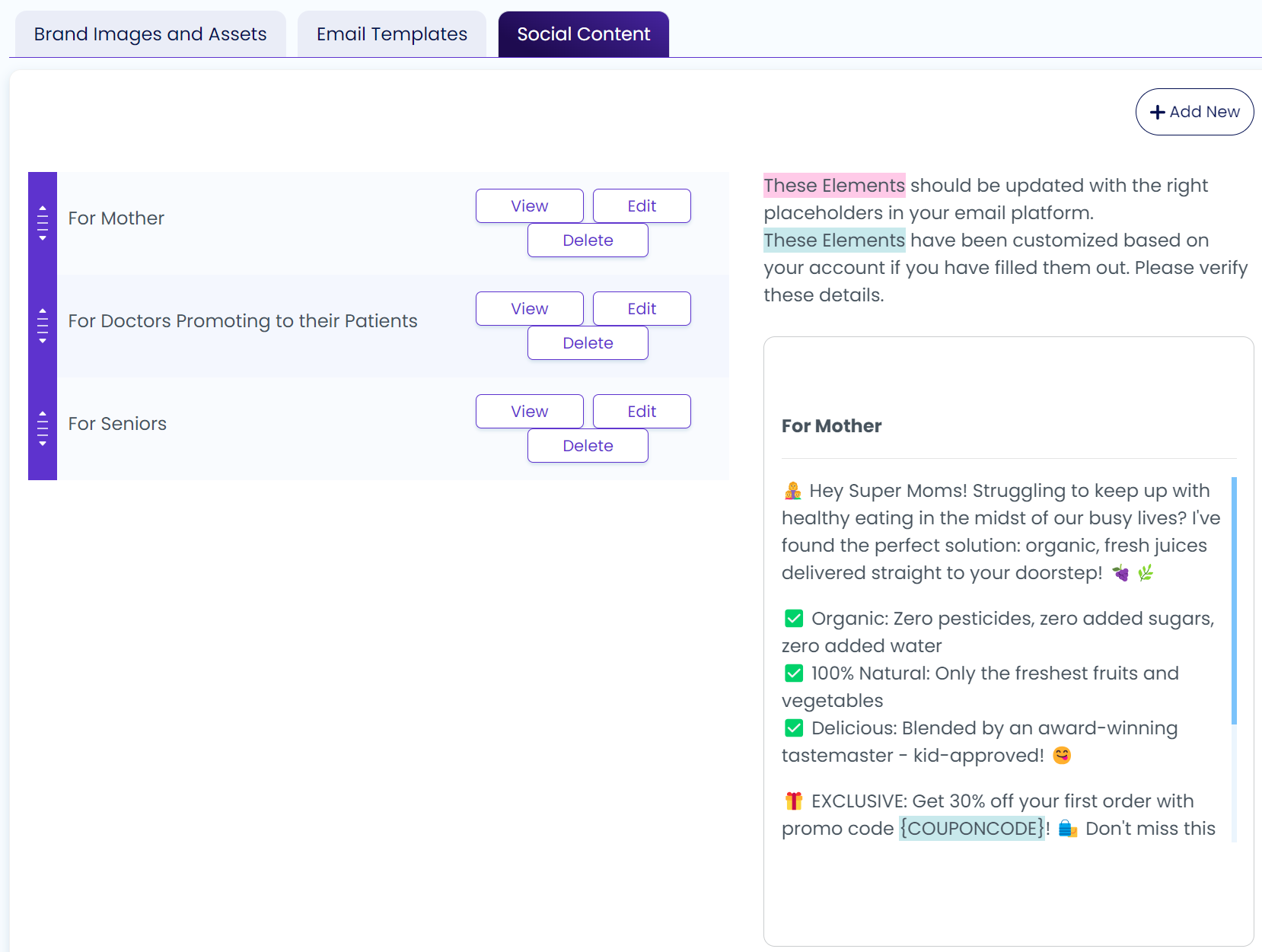Click the reorder handle for For Seniors
Image resolution: width=1262 pixels, height=952 pixels.
click(x=43, y=428)
